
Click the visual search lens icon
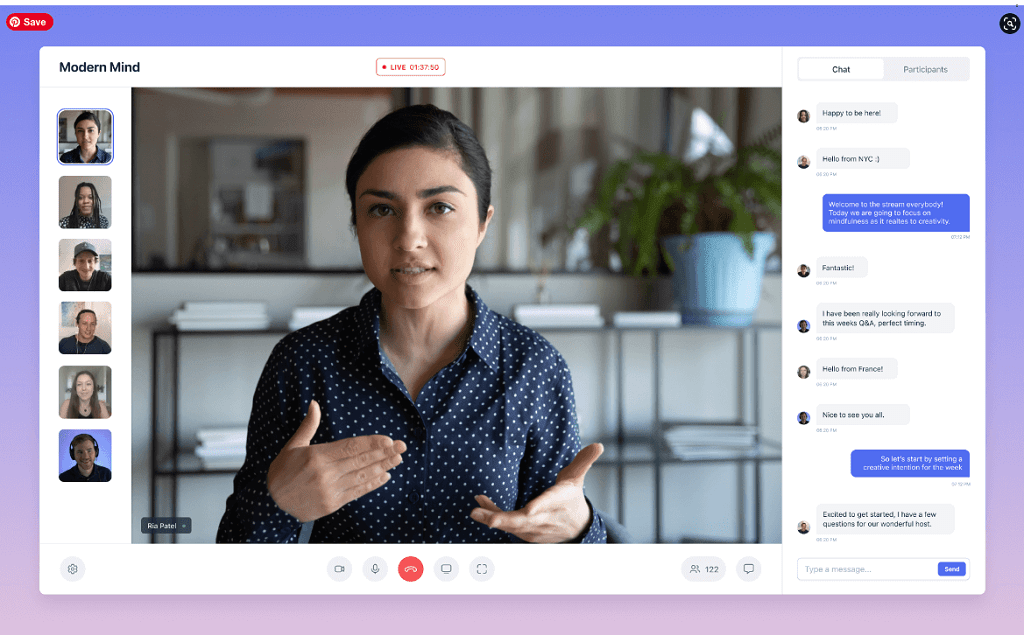coord(1010,24)
